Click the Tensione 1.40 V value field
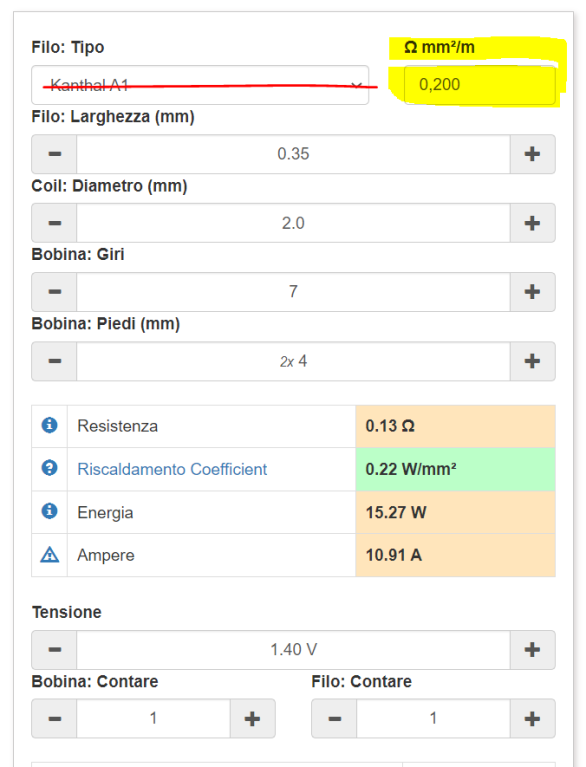 tap(293, 650)
